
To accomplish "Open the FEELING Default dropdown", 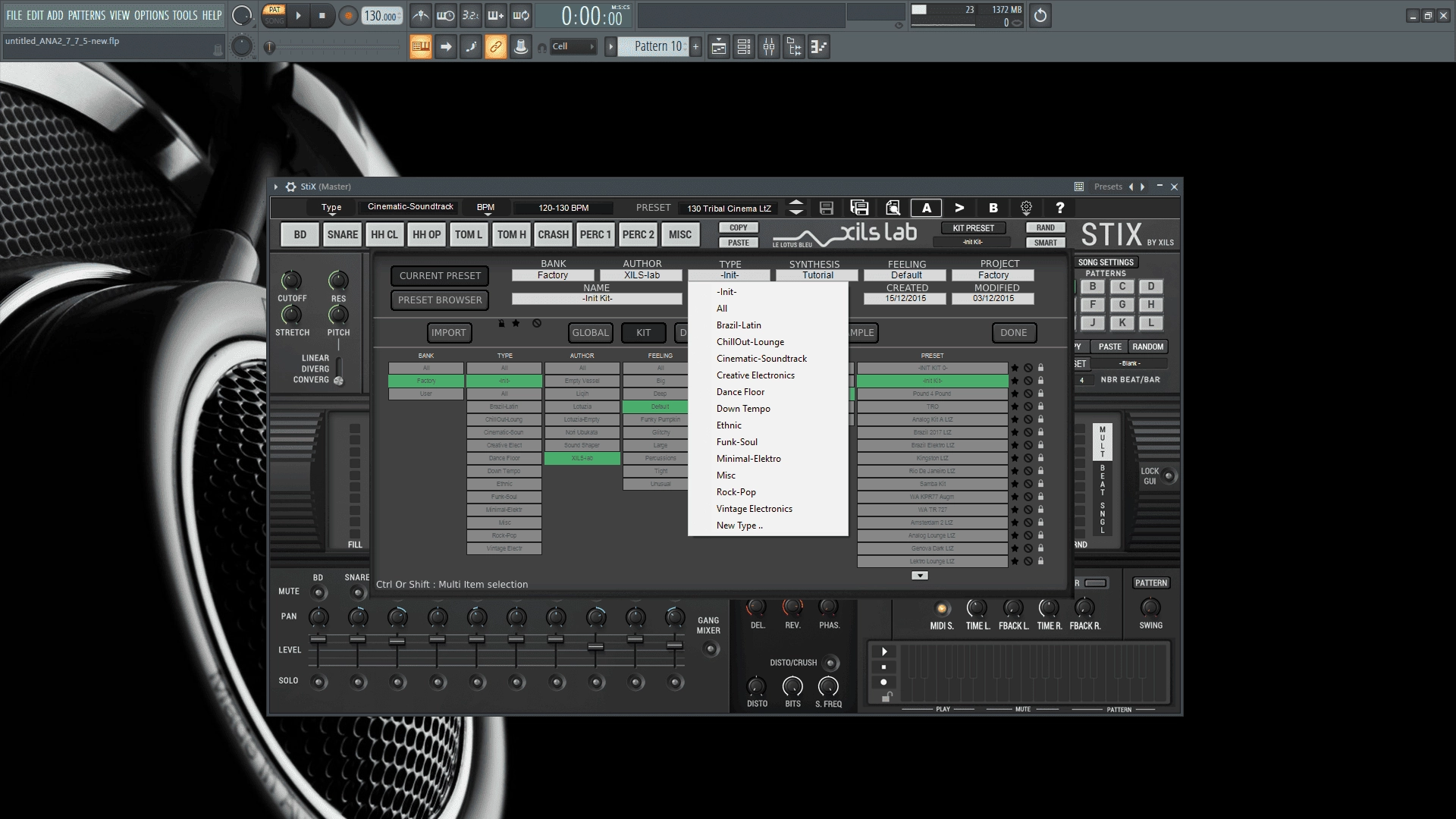I will [906, 275].
